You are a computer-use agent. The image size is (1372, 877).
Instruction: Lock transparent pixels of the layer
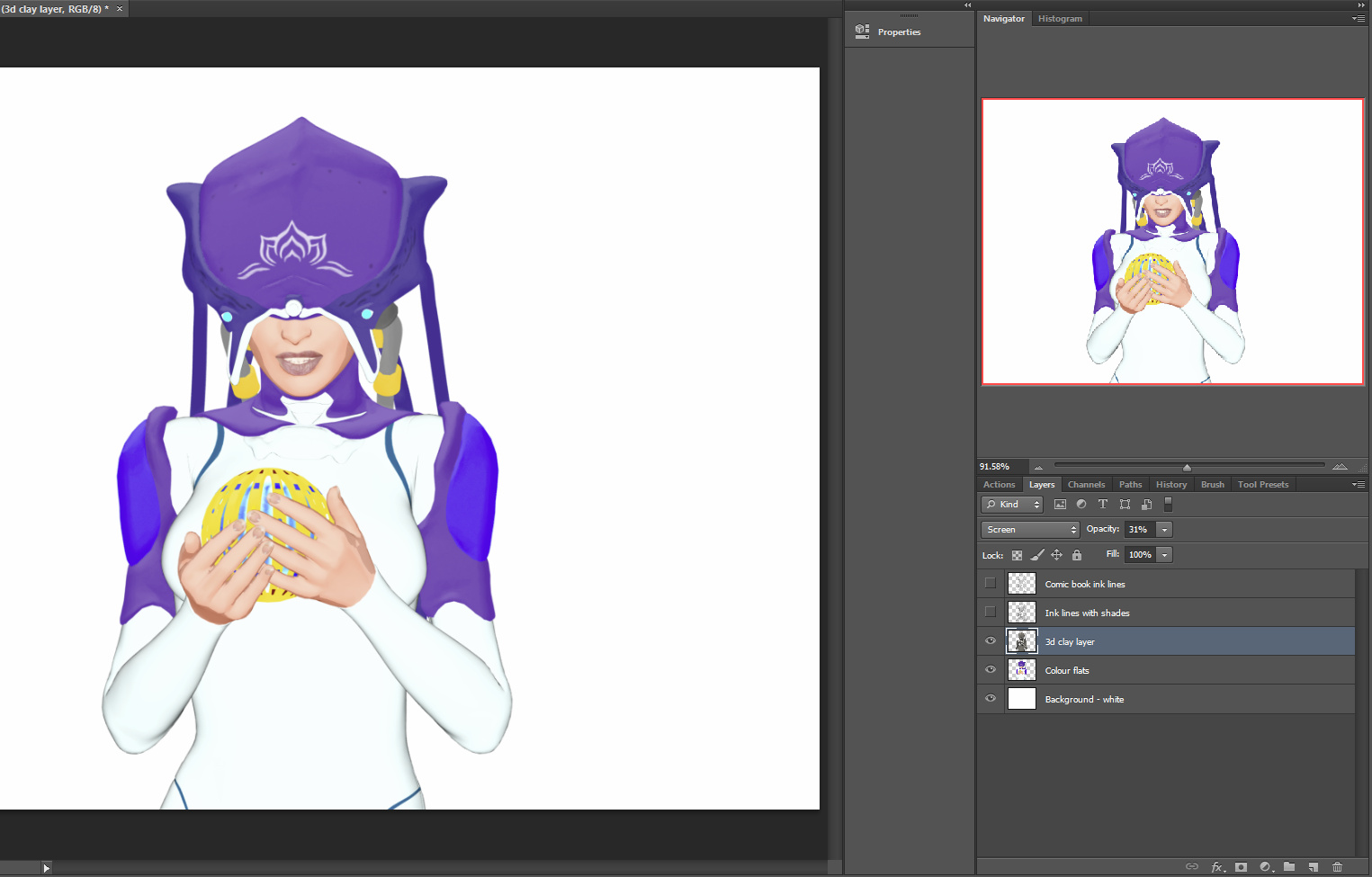(x=1017, y=555)
